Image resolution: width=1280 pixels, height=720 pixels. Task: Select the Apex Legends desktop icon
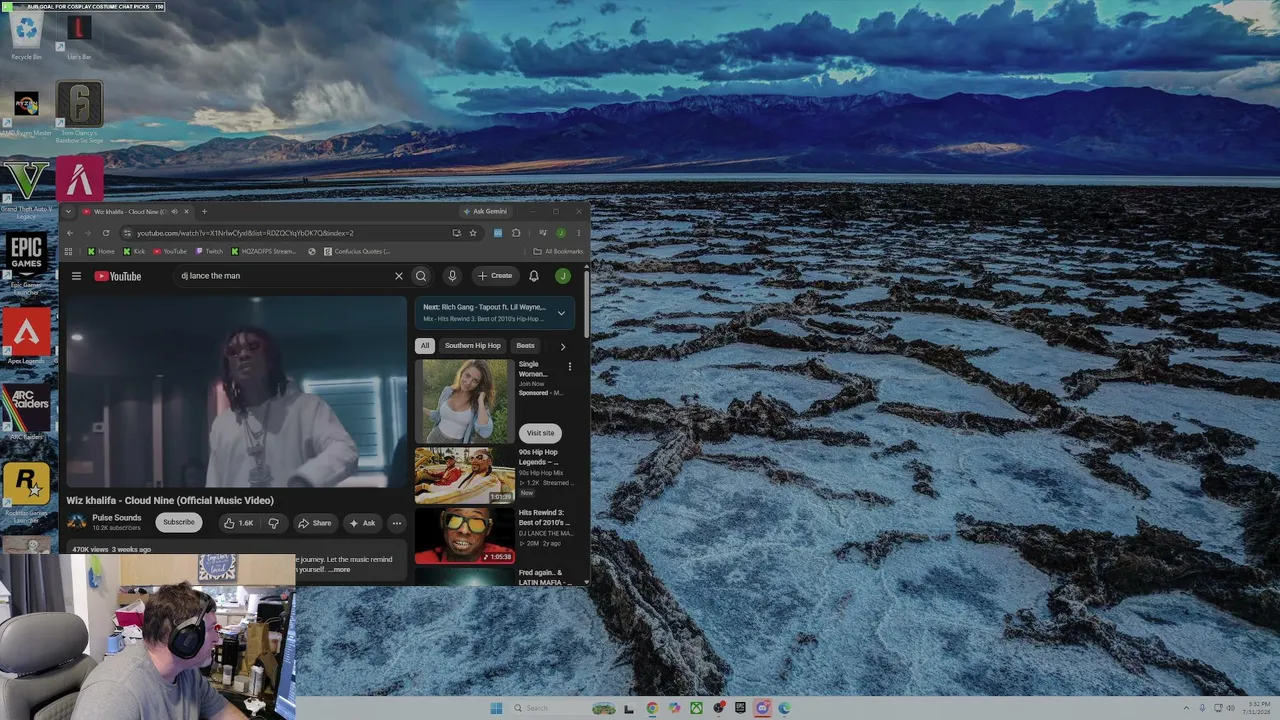[26, 337]
